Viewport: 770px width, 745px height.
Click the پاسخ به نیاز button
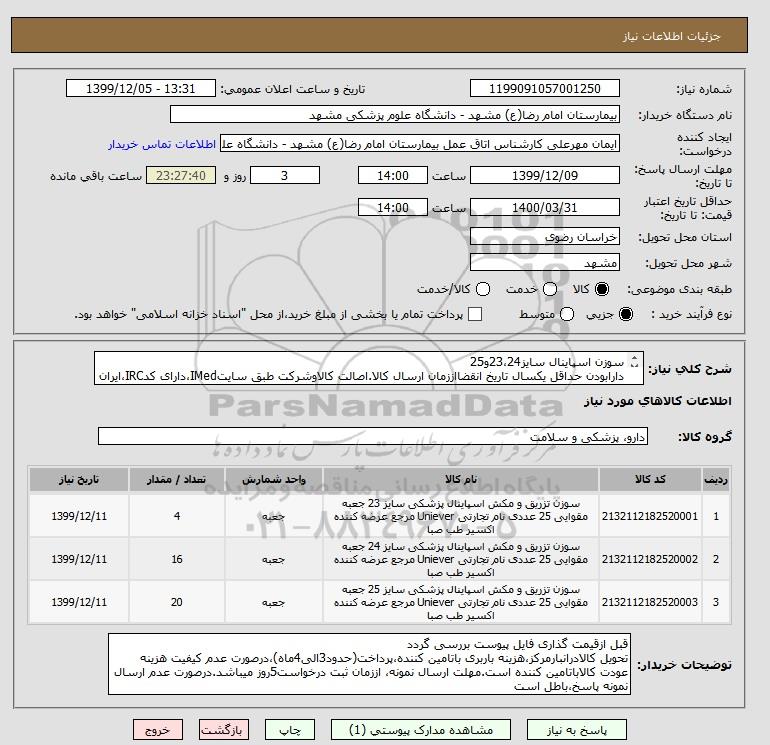point(577,730)
